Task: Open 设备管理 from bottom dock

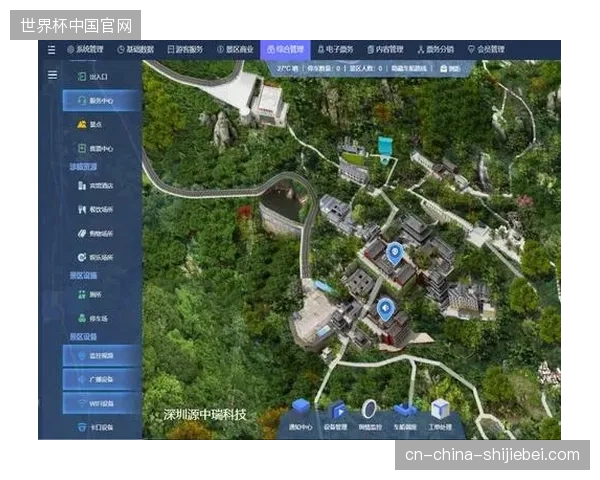Action: [335, 415]
